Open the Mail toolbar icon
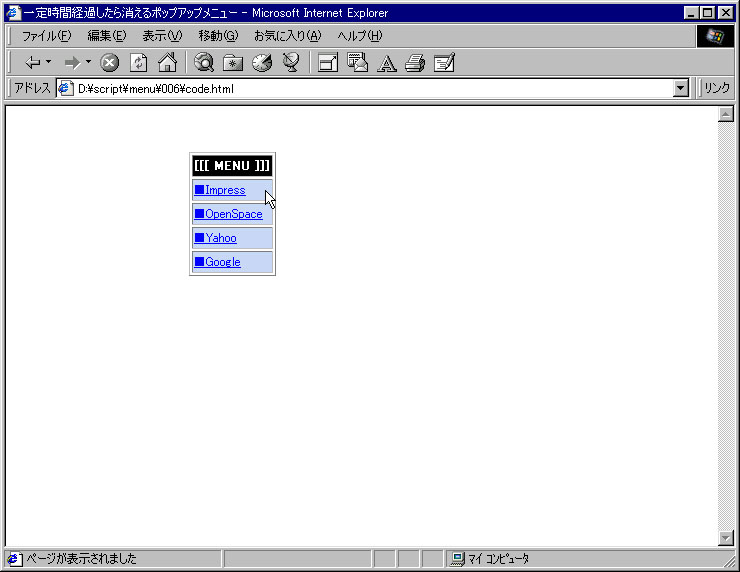 pyautogui.click(x=357, y=62)
